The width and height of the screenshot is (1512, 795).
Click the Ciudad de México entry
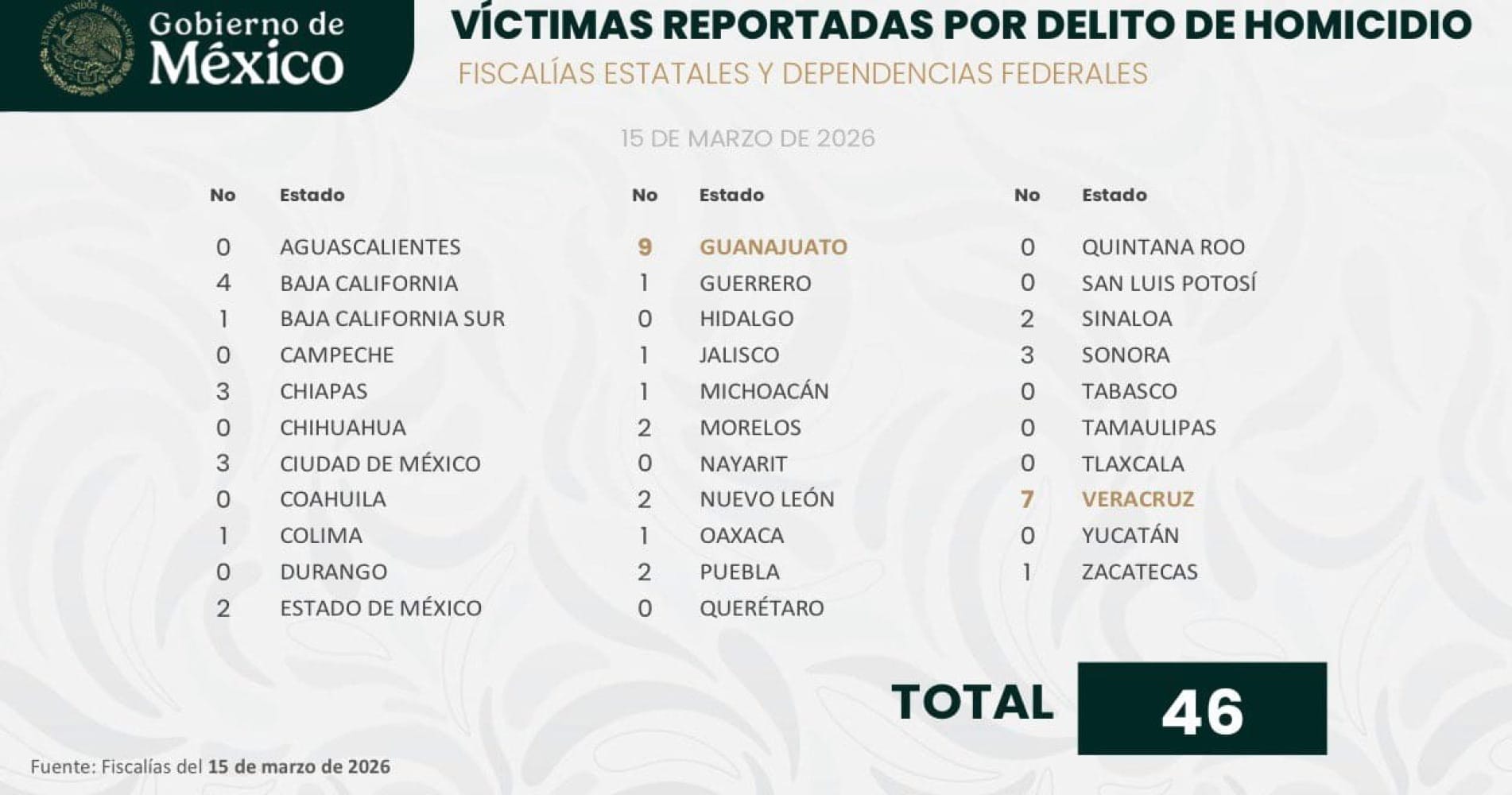[380, 463]
